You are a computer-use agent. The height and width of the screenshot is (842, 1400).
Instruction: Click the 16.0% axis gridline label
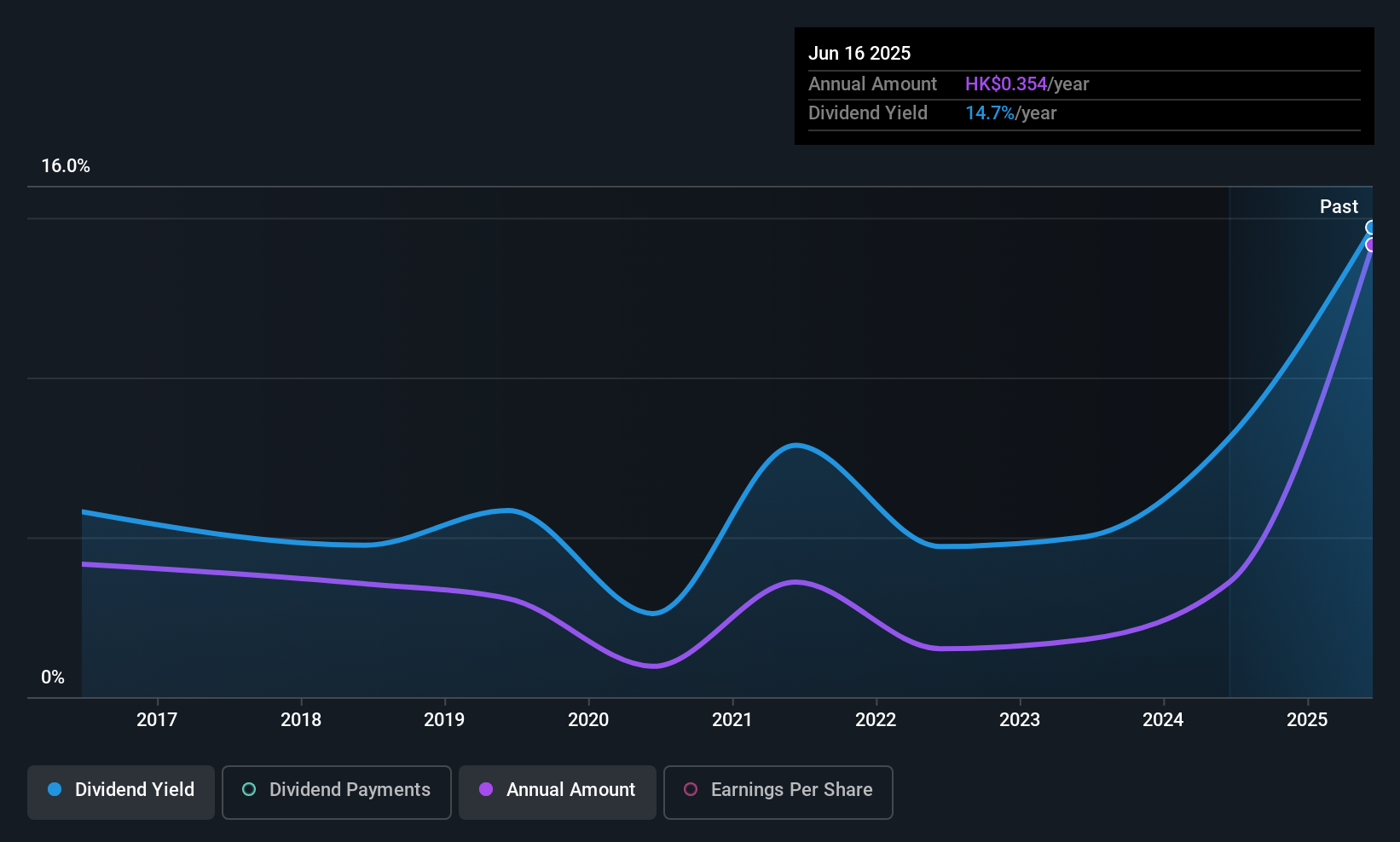tap(66, 166)
